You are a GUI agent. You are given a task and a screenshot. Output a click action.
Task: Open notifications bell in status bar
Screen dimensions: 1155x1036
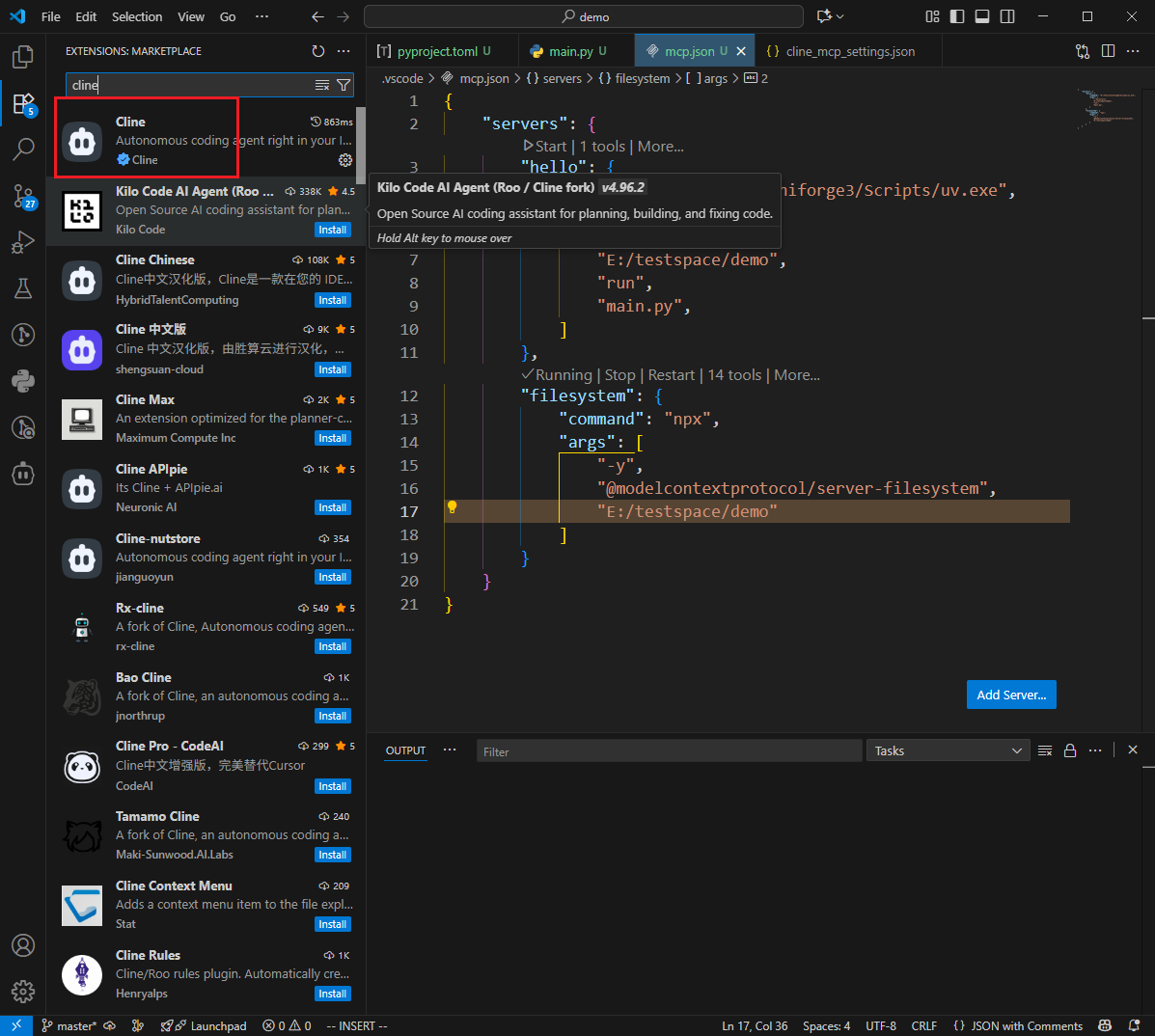pos(1135,1025)
